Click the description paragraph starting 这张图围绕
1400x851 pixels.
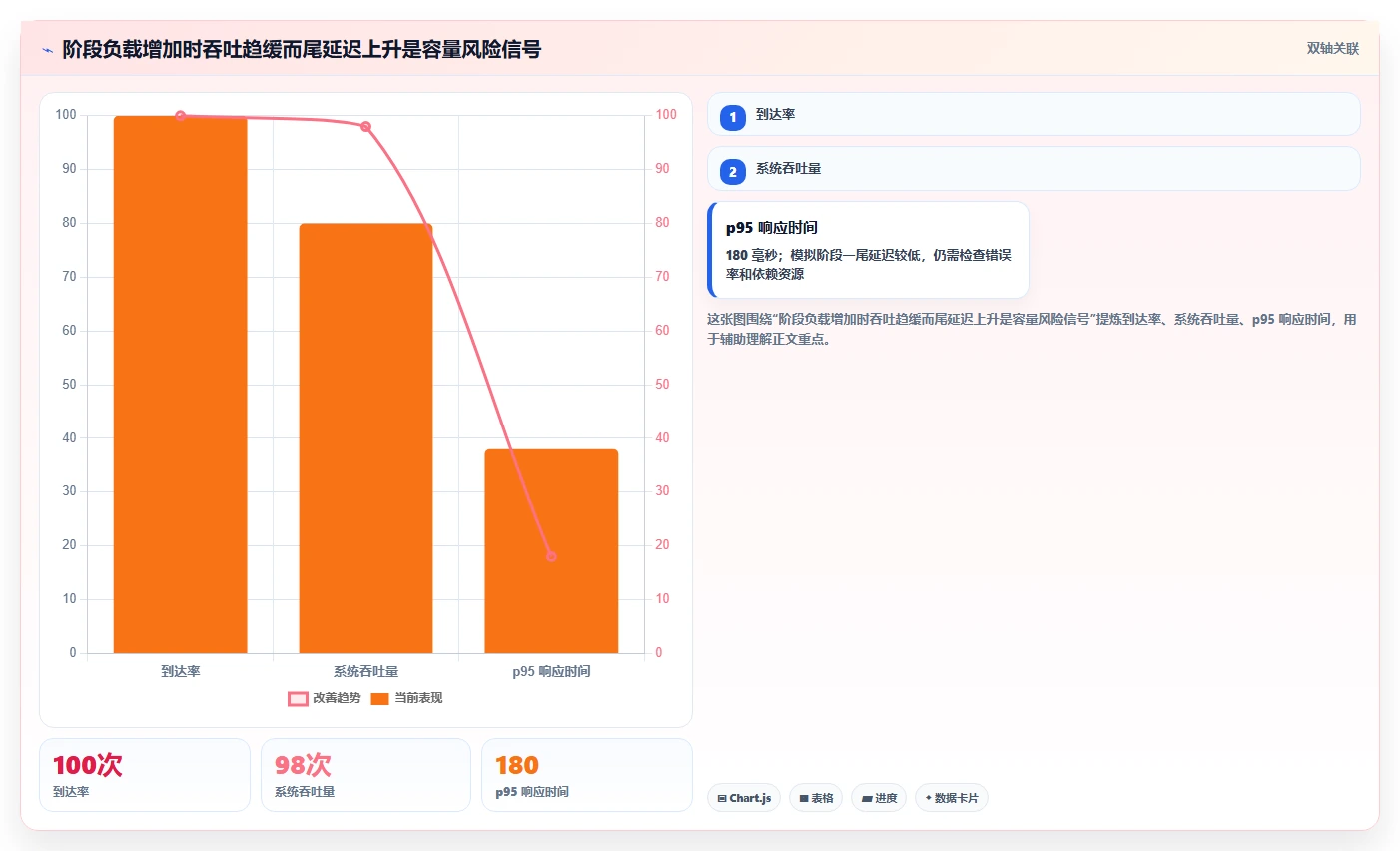point(1032,329)
